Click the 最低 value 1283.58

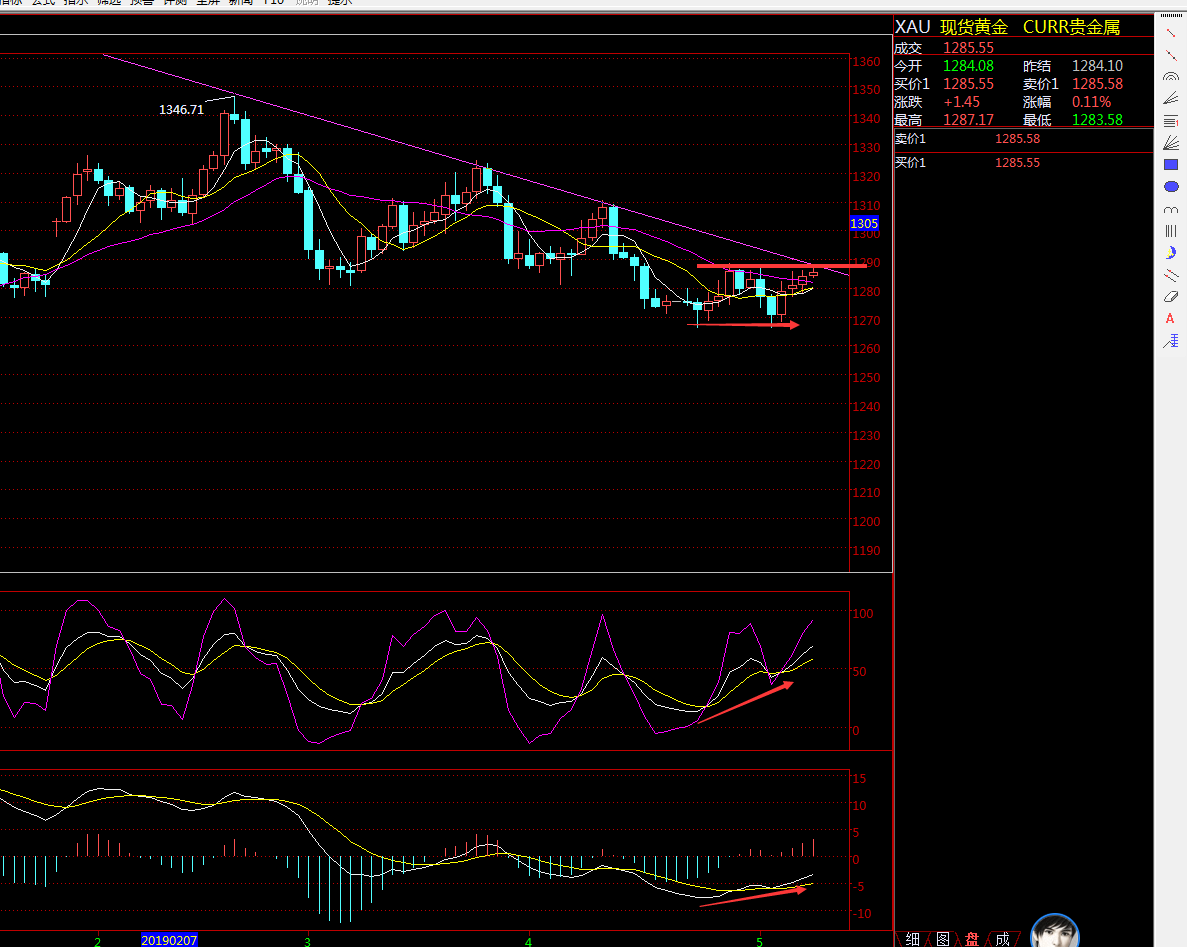tap(1097, 120)
